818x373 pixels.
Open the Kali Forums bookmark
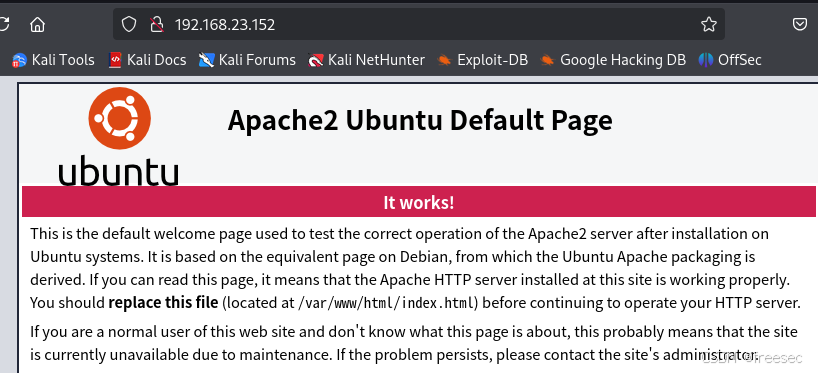point(247,60)
